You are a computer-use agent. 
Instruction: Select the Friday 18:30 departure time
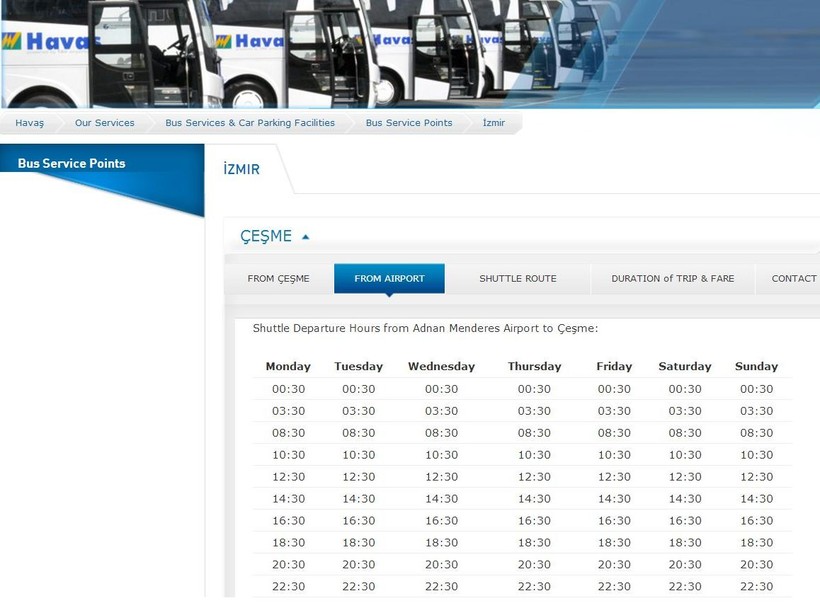coord(614,543)
